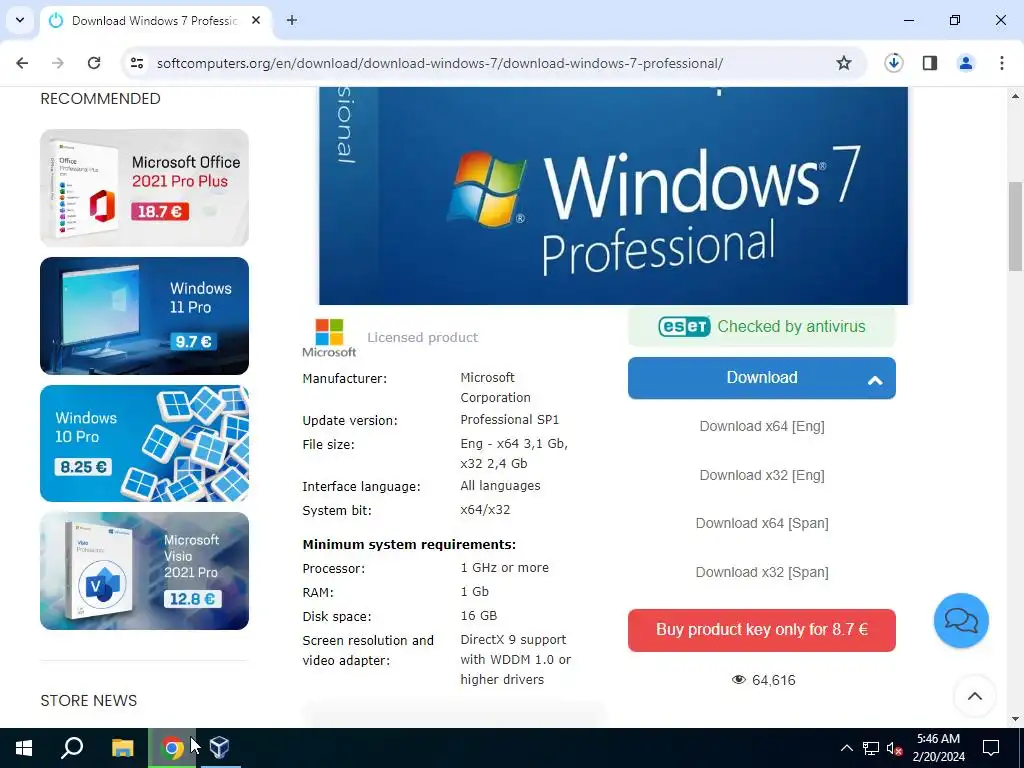This screenshot has width=1024, height=768.
Task: Toggle the Chrome side panel
Action: pos(930,63)
